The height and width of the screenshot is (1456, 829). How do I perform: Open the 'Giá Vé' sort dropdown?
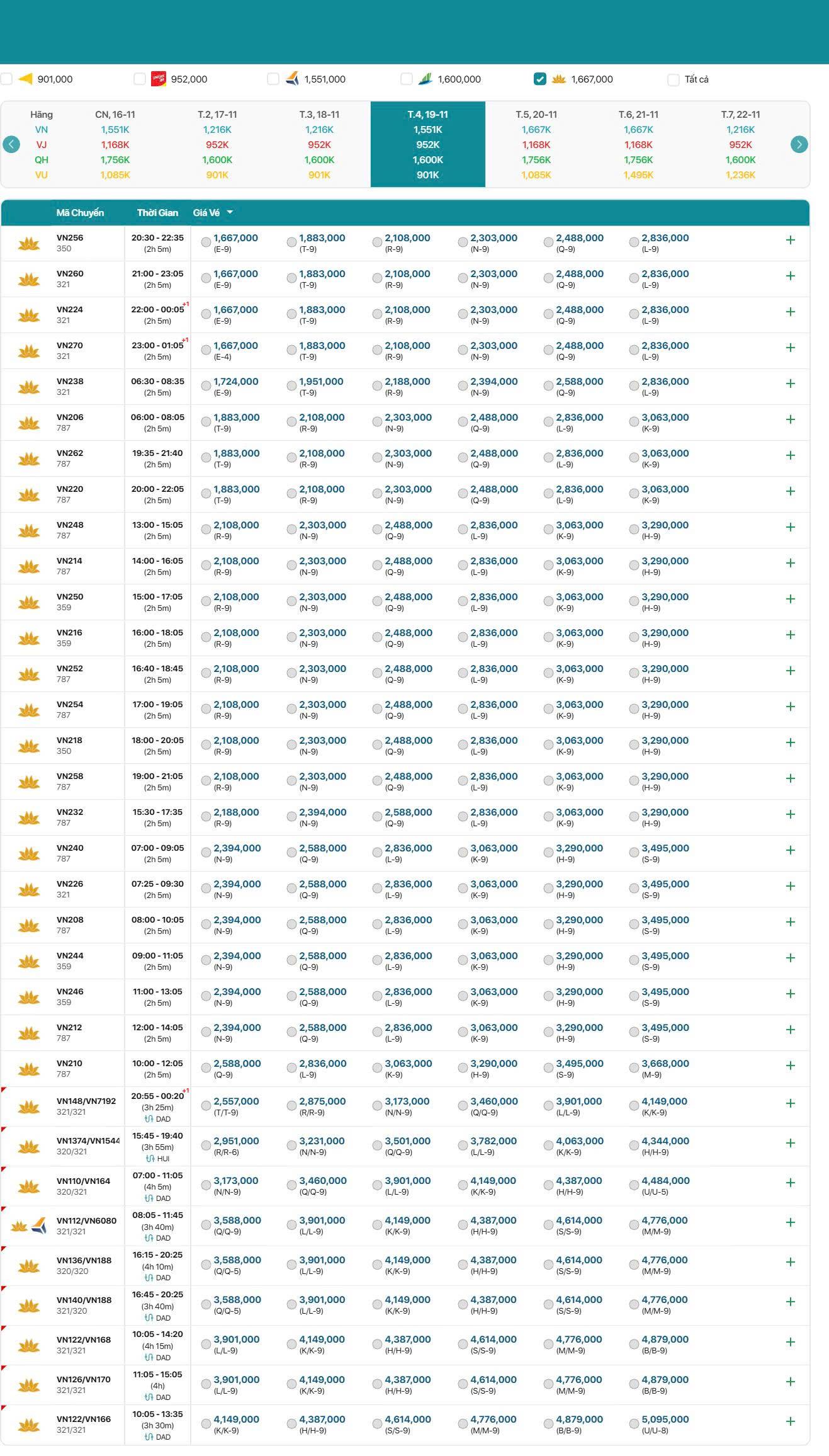click(x=213, y=213)
